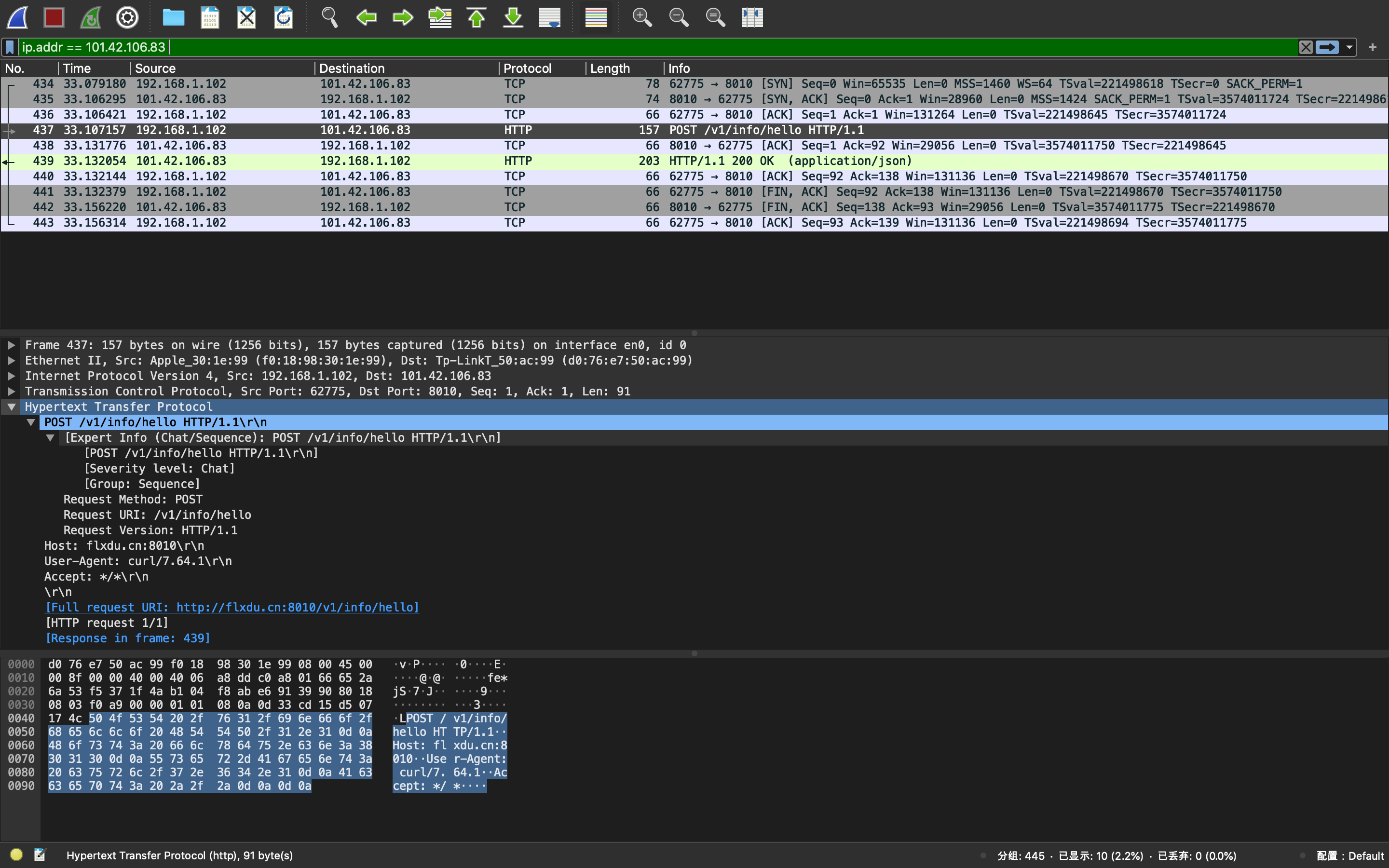The height and width of the screenshot is (868, 1389).
Task: Find a packet with magnifier icon
Action: 329,17
